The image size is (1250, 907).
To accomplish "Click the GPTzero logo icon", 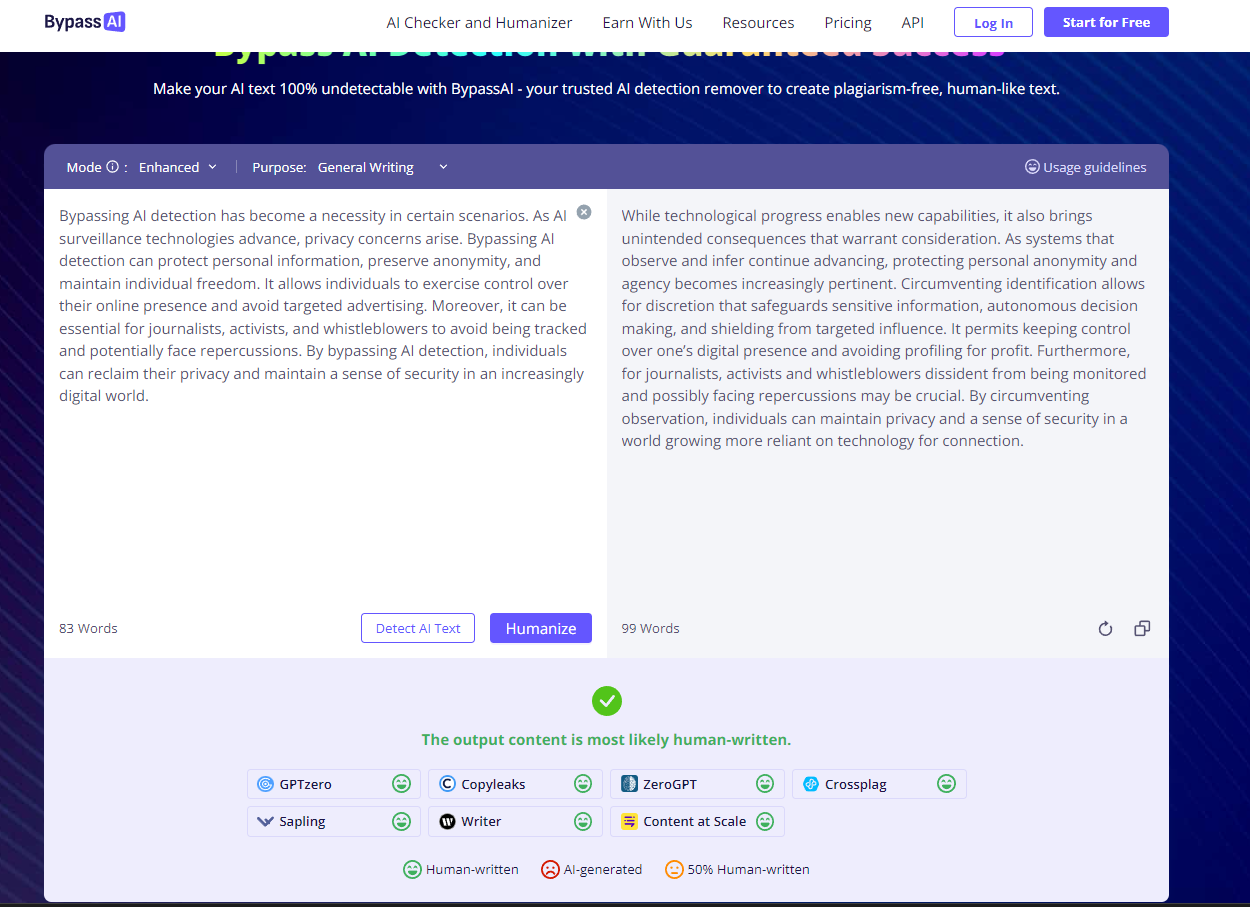I will [x=265, y=784].
